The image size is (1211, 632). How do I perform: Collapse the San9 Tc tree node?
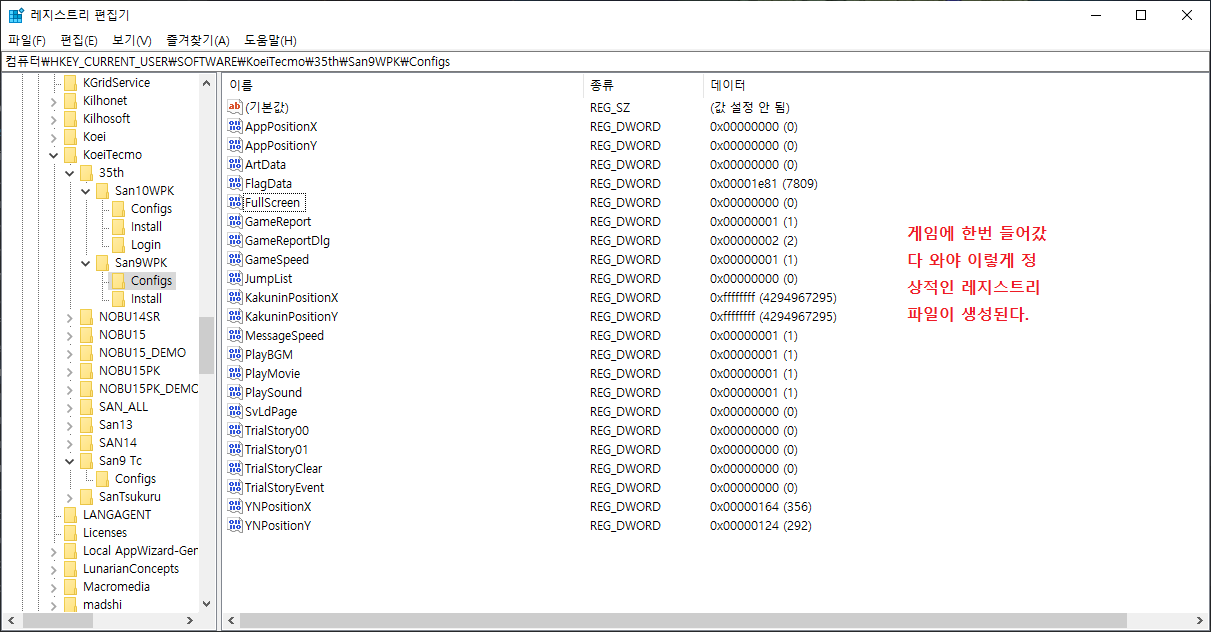pos(69,461)
